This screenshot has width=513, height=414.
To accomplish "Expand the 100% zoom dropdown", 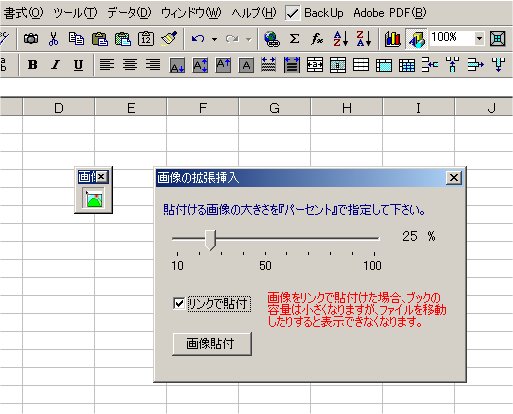I will [x=479, y=38].
